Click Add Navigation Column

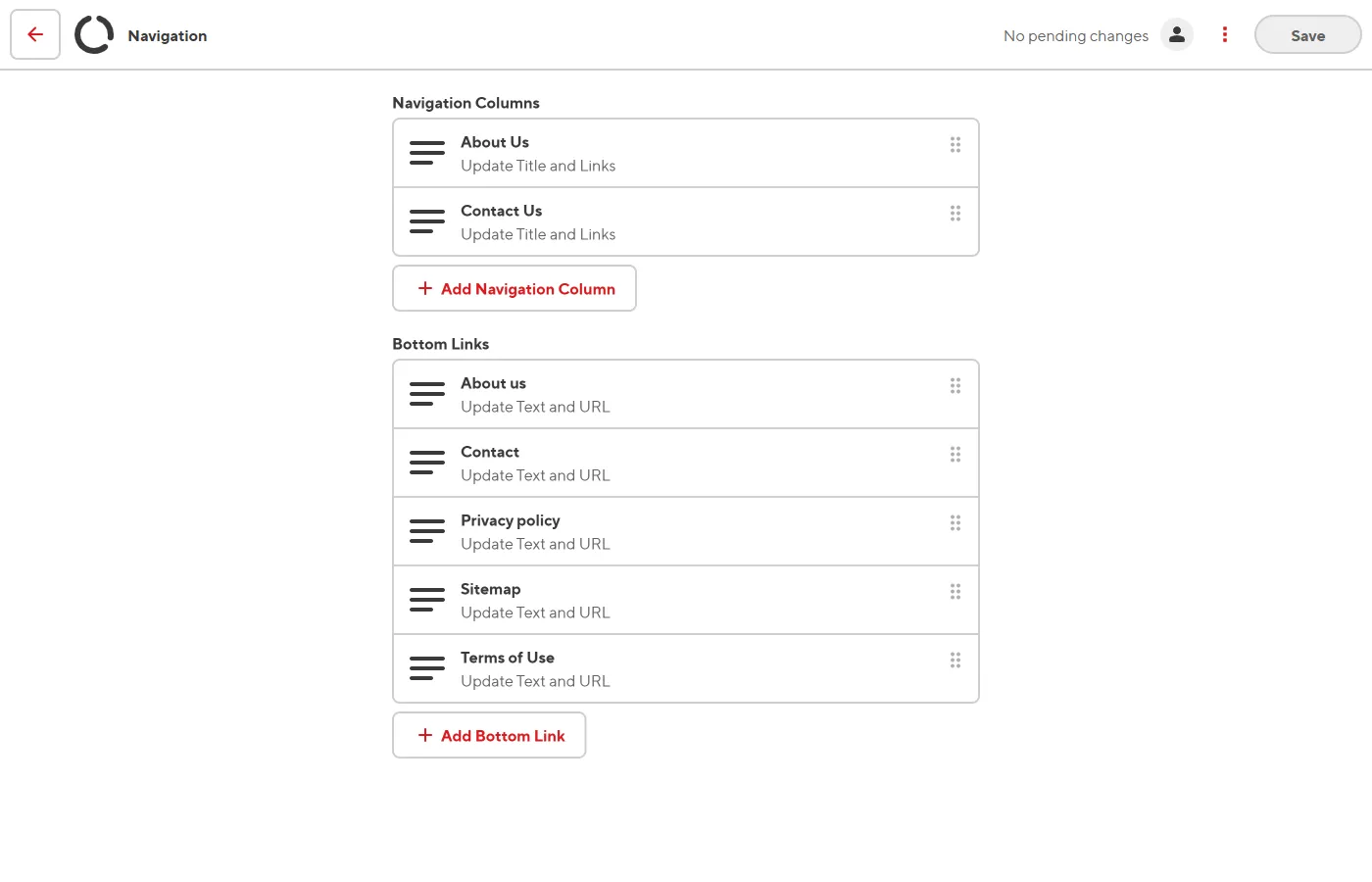coord(514,288)
